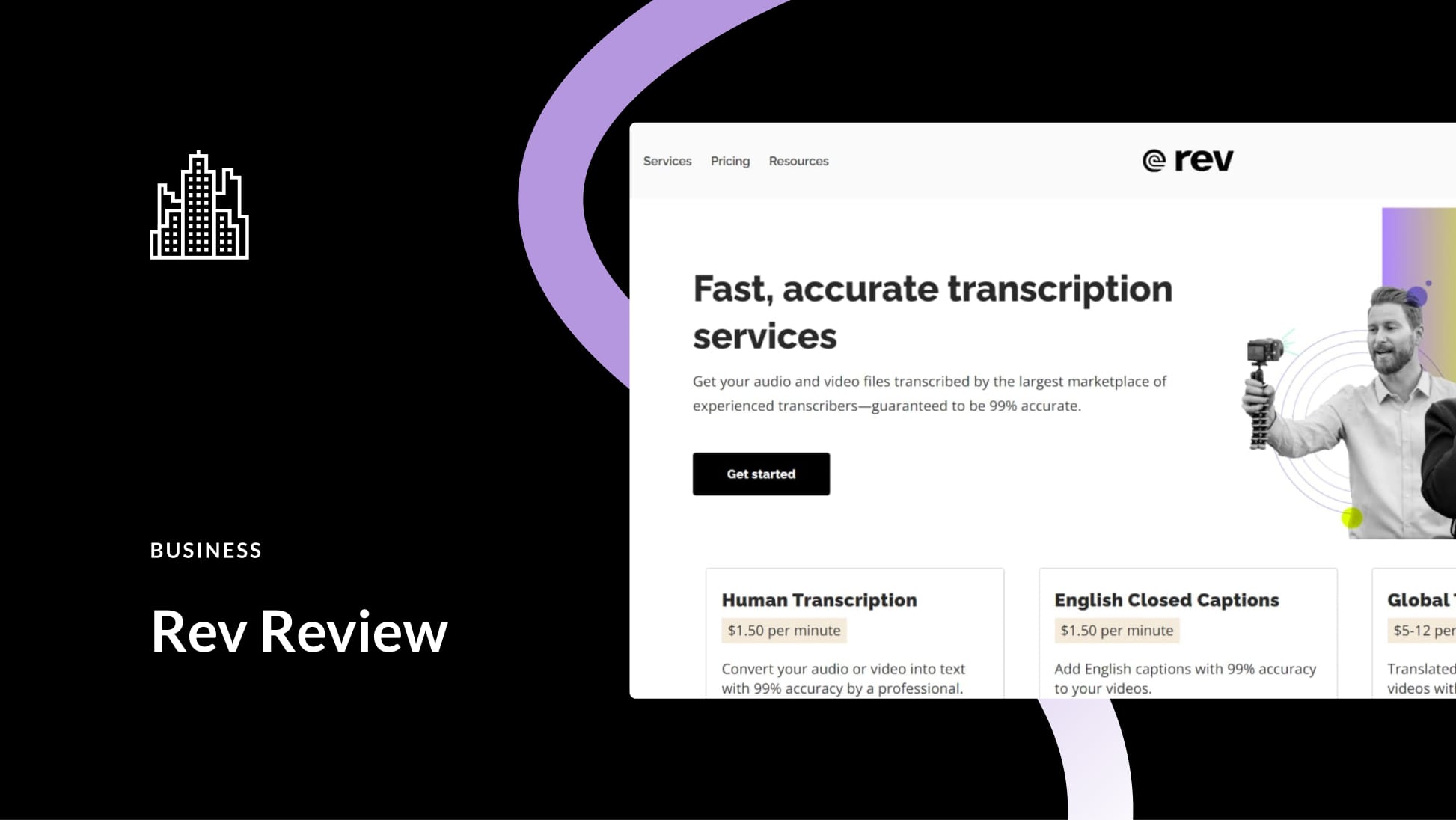The image size is (1456, 820).
Task: Click the BUSINESS category label link
Action: click(206, 549)
